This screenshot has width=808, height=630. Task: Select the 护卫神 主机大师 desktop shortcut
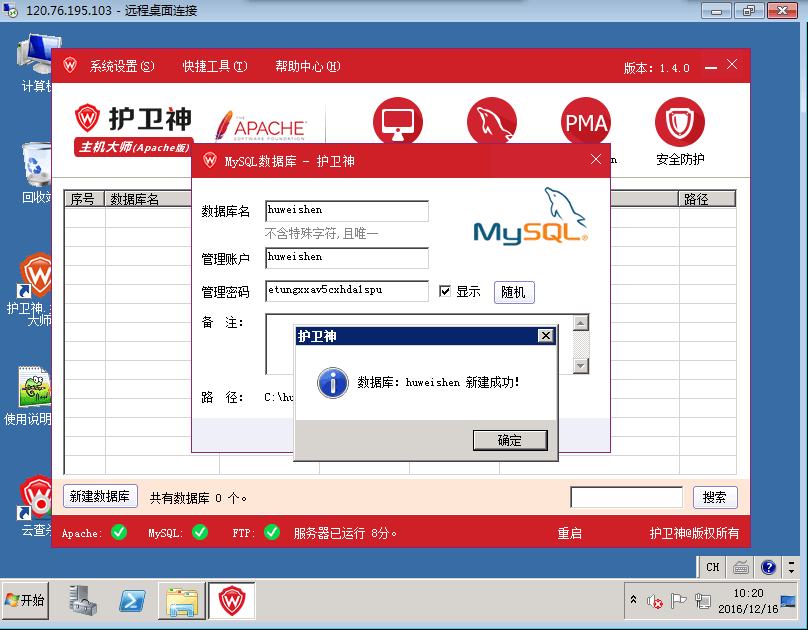(32, 290)
